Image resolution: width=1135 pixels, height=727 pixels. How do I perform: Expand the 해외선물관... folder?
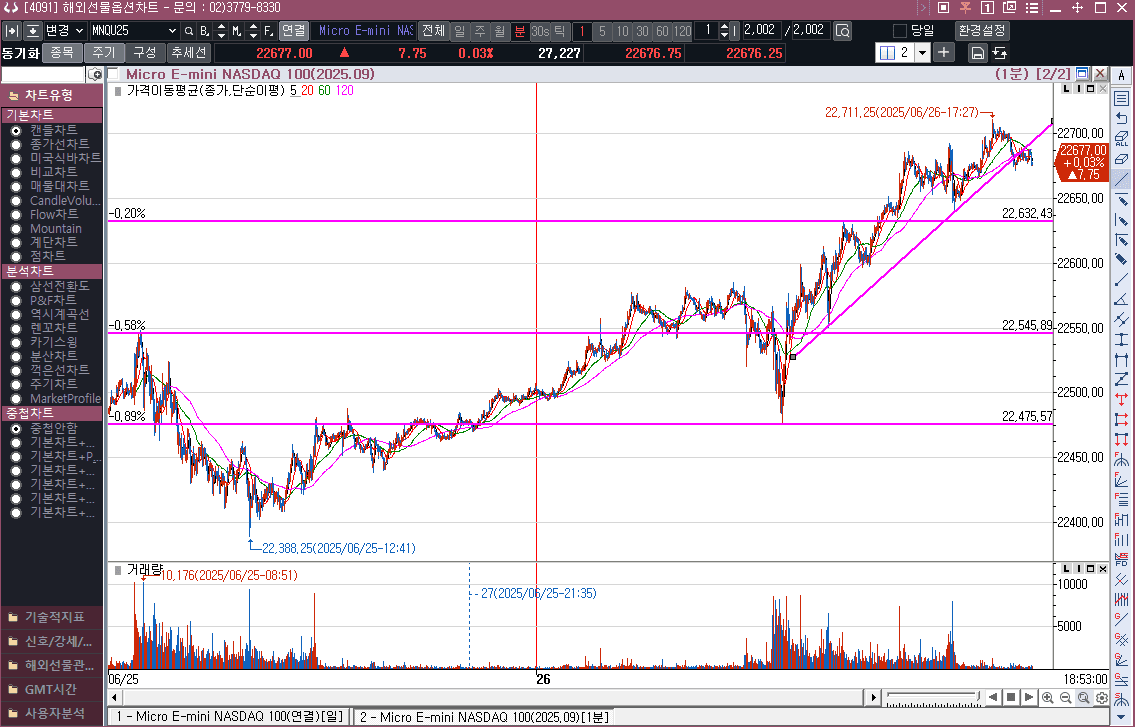coord(51,665)
